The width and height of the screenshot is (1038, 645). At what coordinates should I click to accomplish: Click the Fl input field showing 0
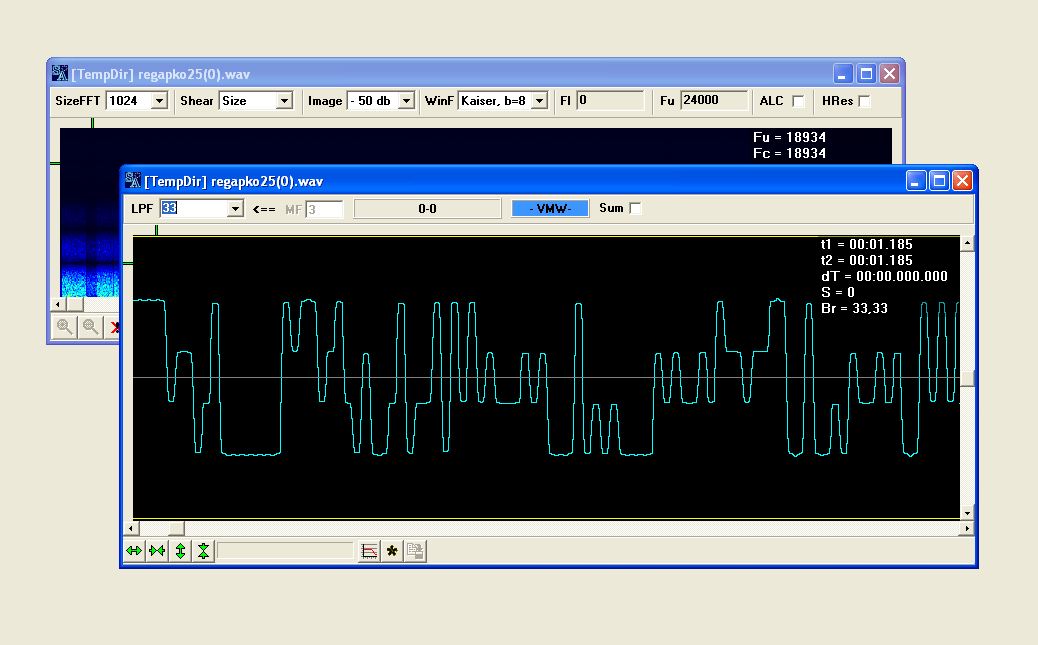[x=610, y=101]
